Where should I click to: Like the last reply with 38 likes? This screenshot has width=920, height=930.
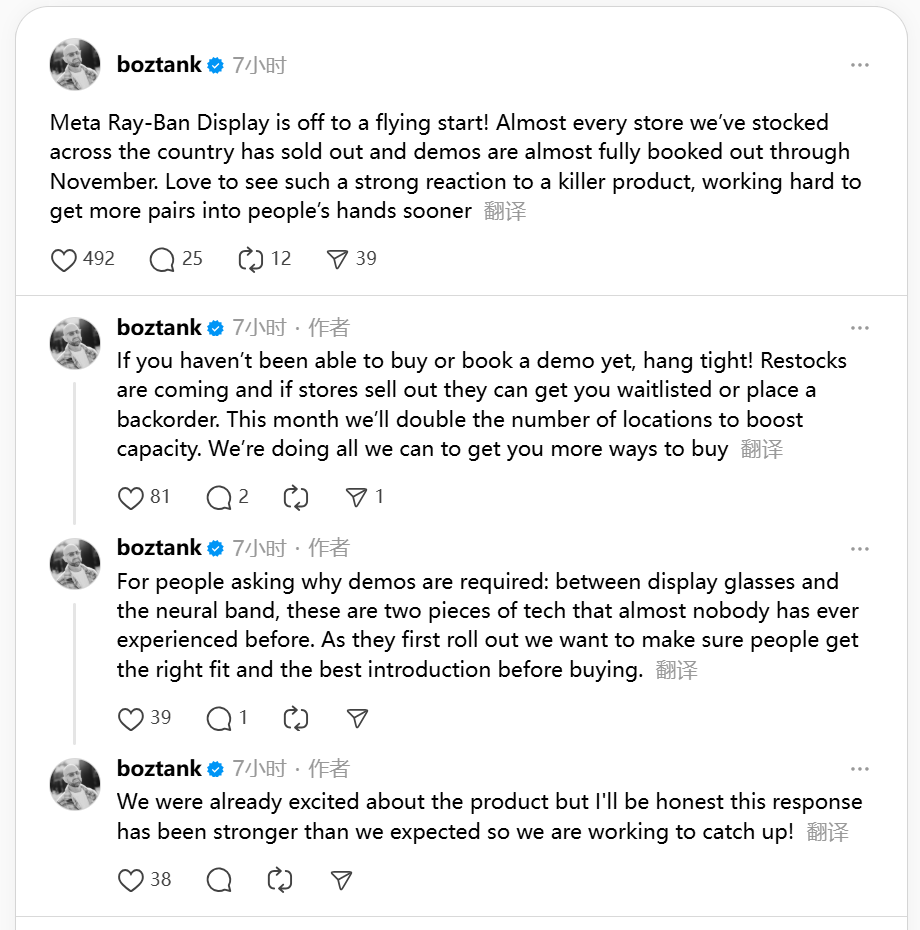pos(131,880)
